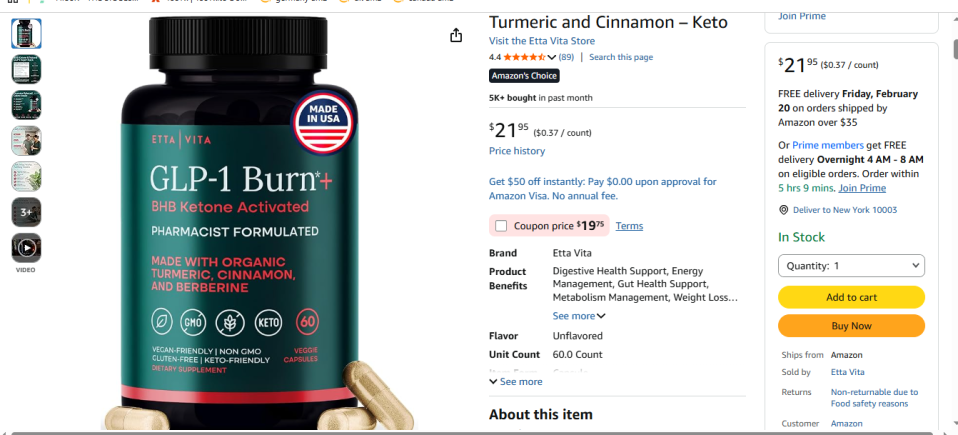Tick the Coupon price checkbox
This screenshot has height=435, width=958.
501,226
